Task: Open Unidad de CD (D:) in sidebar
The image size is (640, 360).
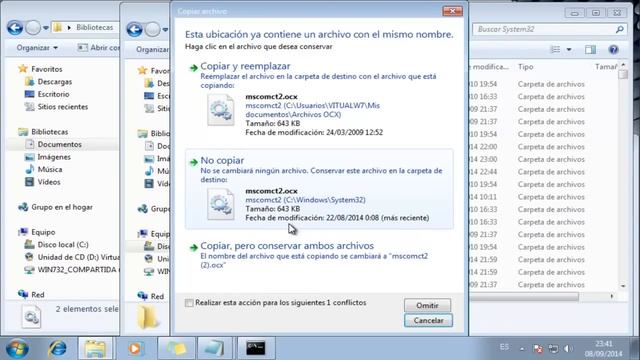Action: coord(78,258)
